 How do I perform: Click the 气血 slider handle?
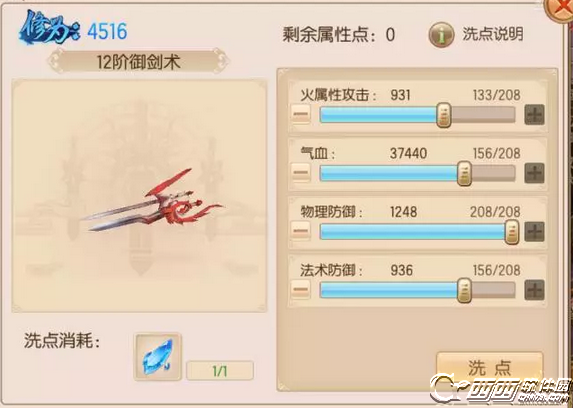pyautogui.click(x=464, y=173)
